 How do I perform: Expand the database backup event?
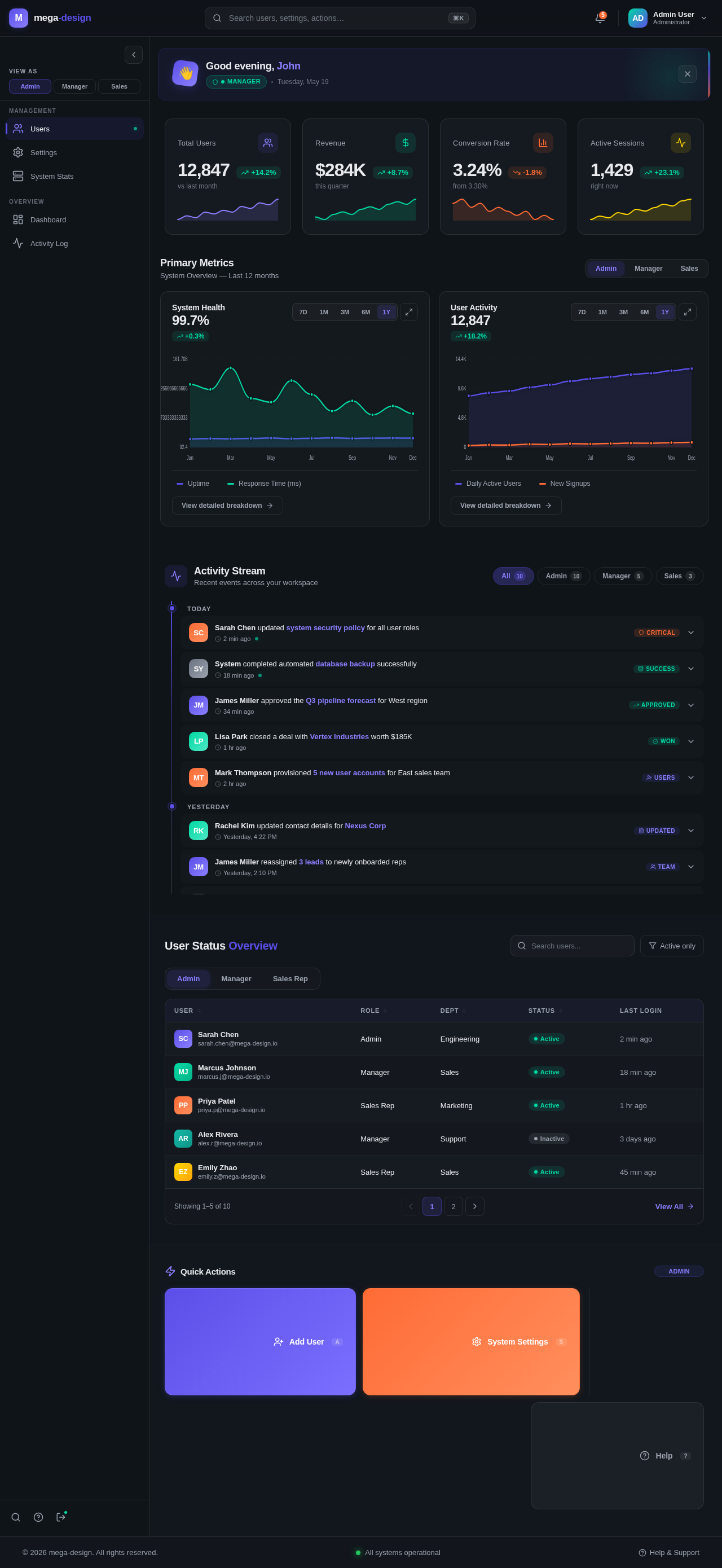[x=691, y=669]
